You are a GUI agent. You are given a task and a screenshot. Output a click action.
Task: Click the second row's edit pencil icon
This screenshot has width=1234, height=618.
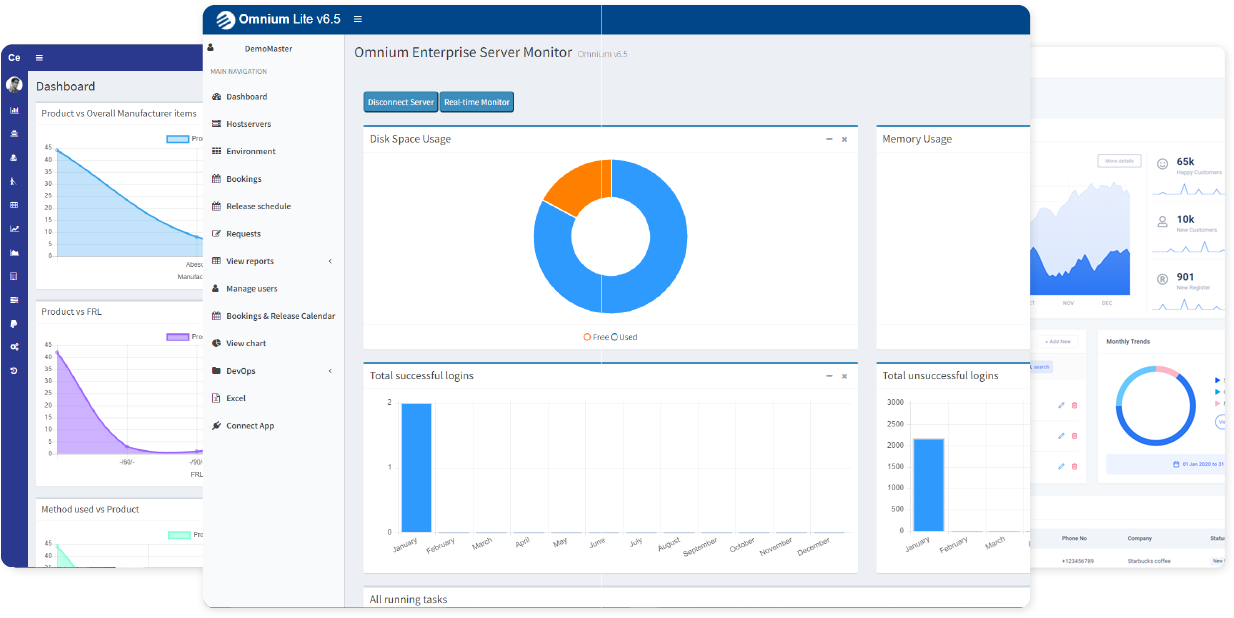tap(1061, 436)
